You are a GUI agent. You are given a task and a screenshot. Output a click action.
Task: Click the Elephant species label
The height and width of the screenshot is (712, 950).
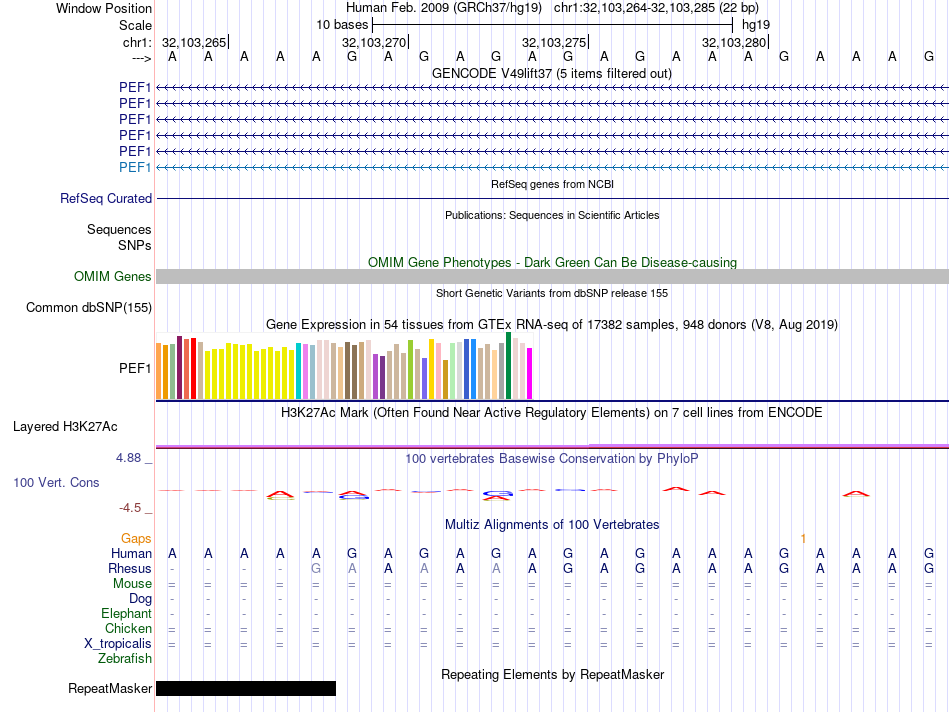click(x=126, y=614)
